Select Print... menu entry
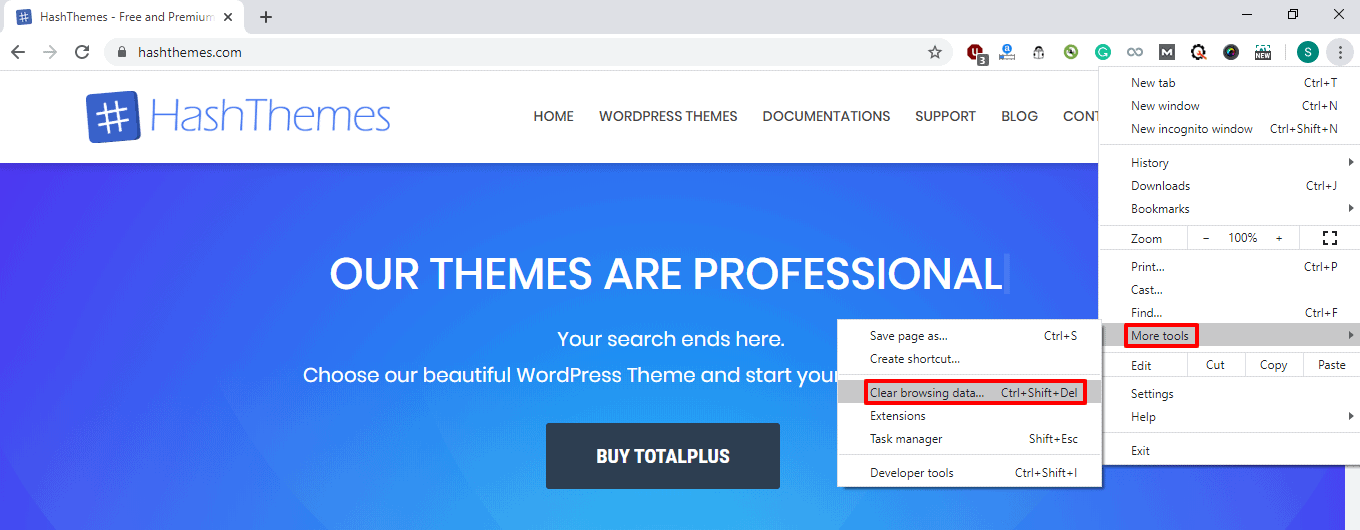The height and width of the screenshot is (530, 1360). [x=1229, y=266]
